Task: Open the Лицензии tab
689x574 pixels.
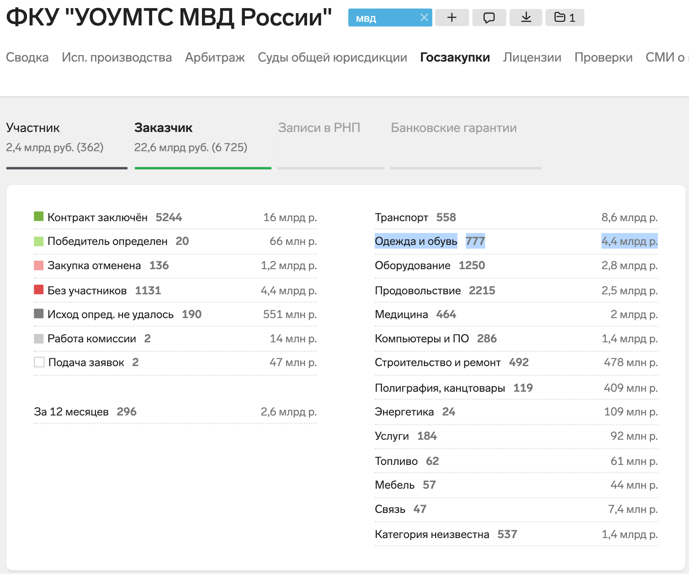Action: (x=532, y=58)
